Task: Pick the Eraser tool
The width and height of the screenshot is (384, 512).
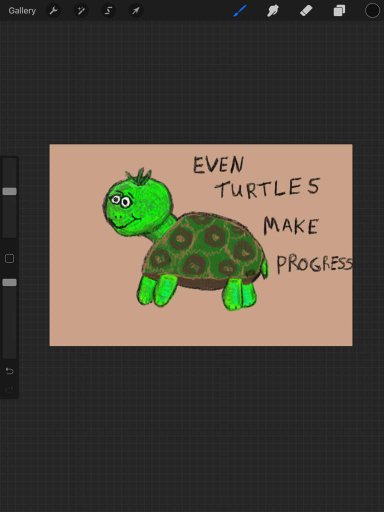Action: pyautogui.click(x=306, y=11)
